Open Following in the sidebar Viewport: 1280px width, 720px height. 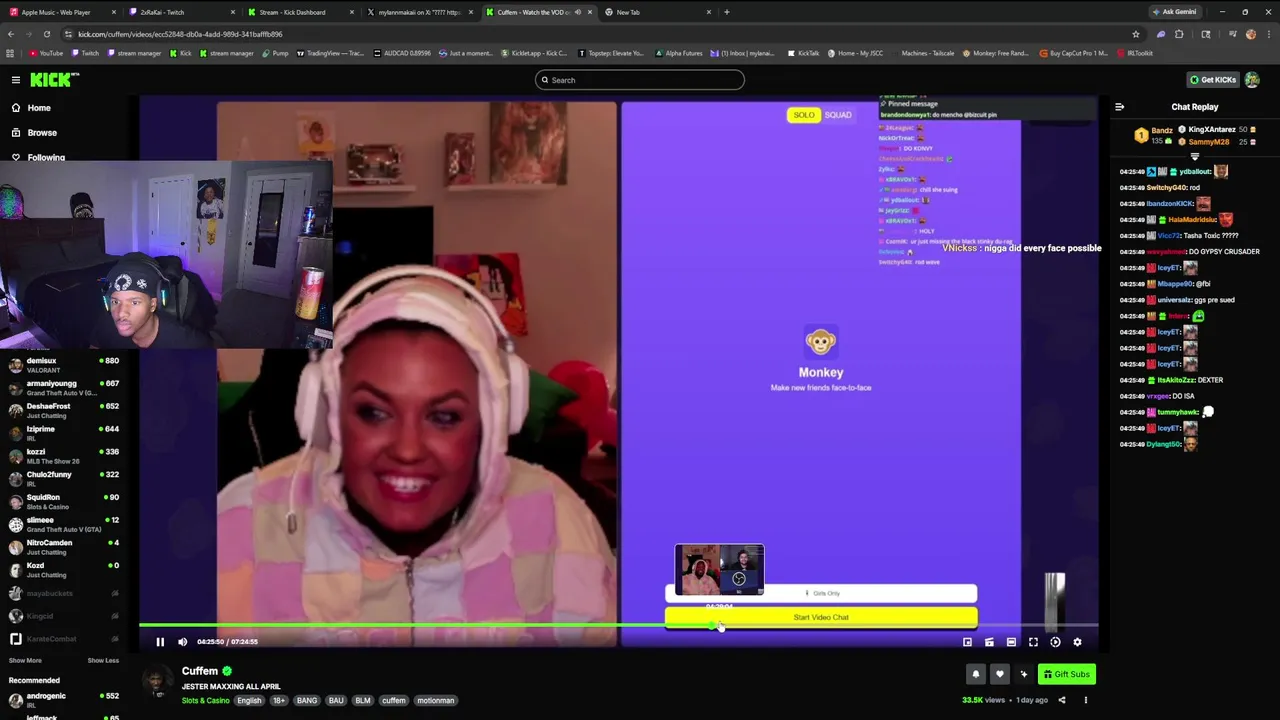point(45,157)
